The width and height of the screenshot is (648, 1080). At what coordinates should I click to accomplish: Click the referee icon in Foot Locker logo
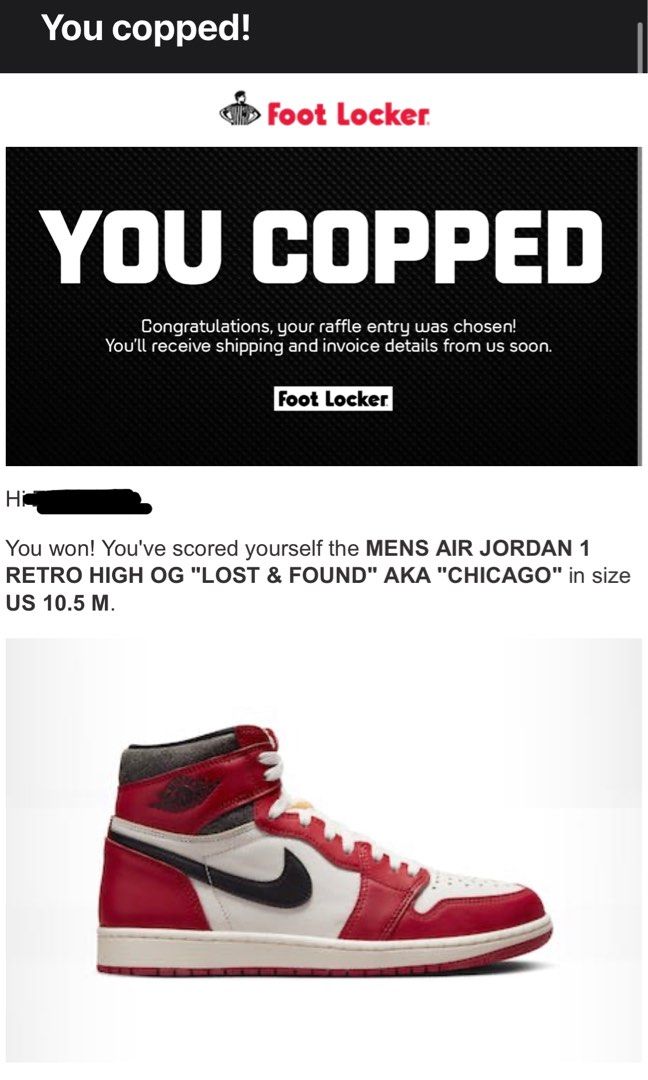pyautogui.click(x=240, y=110)
